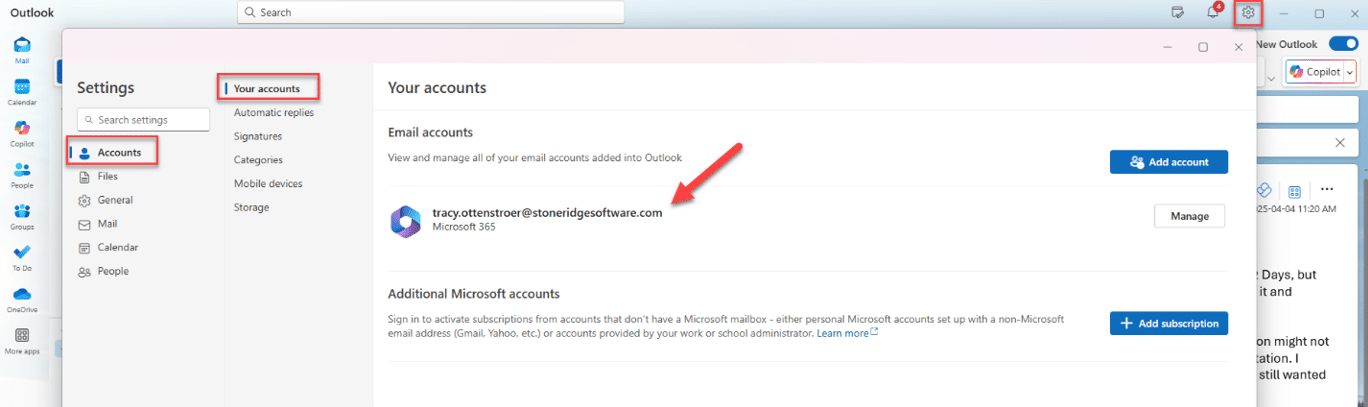Open the General settings category
The width and height of the screenshot is (1368, 407).
tap(115, 200)
